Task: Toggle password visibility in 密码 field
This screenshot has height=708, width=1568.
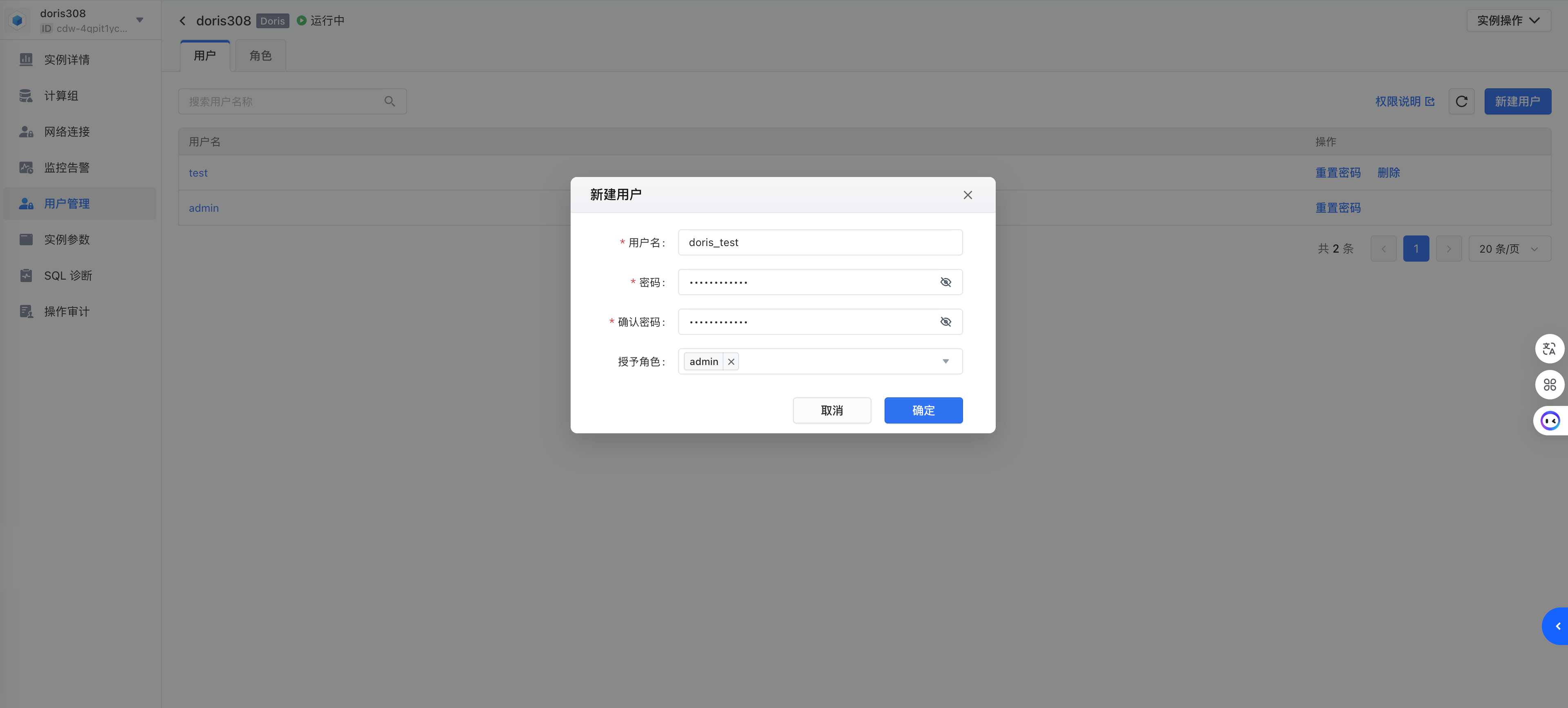Action: click(x=945, y=282)
